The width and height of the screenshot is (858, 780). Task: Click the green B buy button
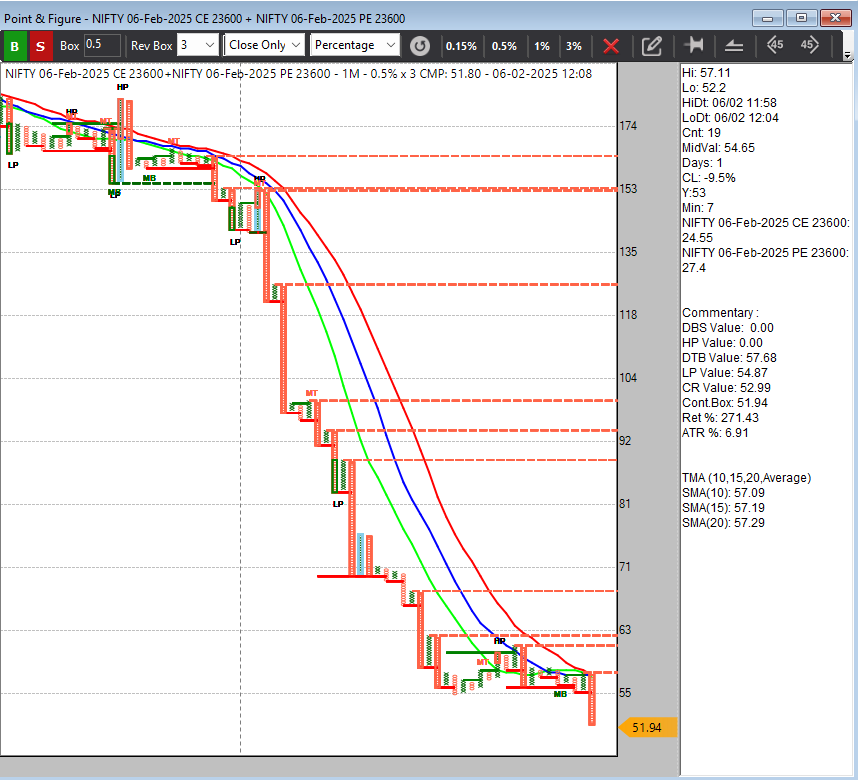tap(15, 46)
